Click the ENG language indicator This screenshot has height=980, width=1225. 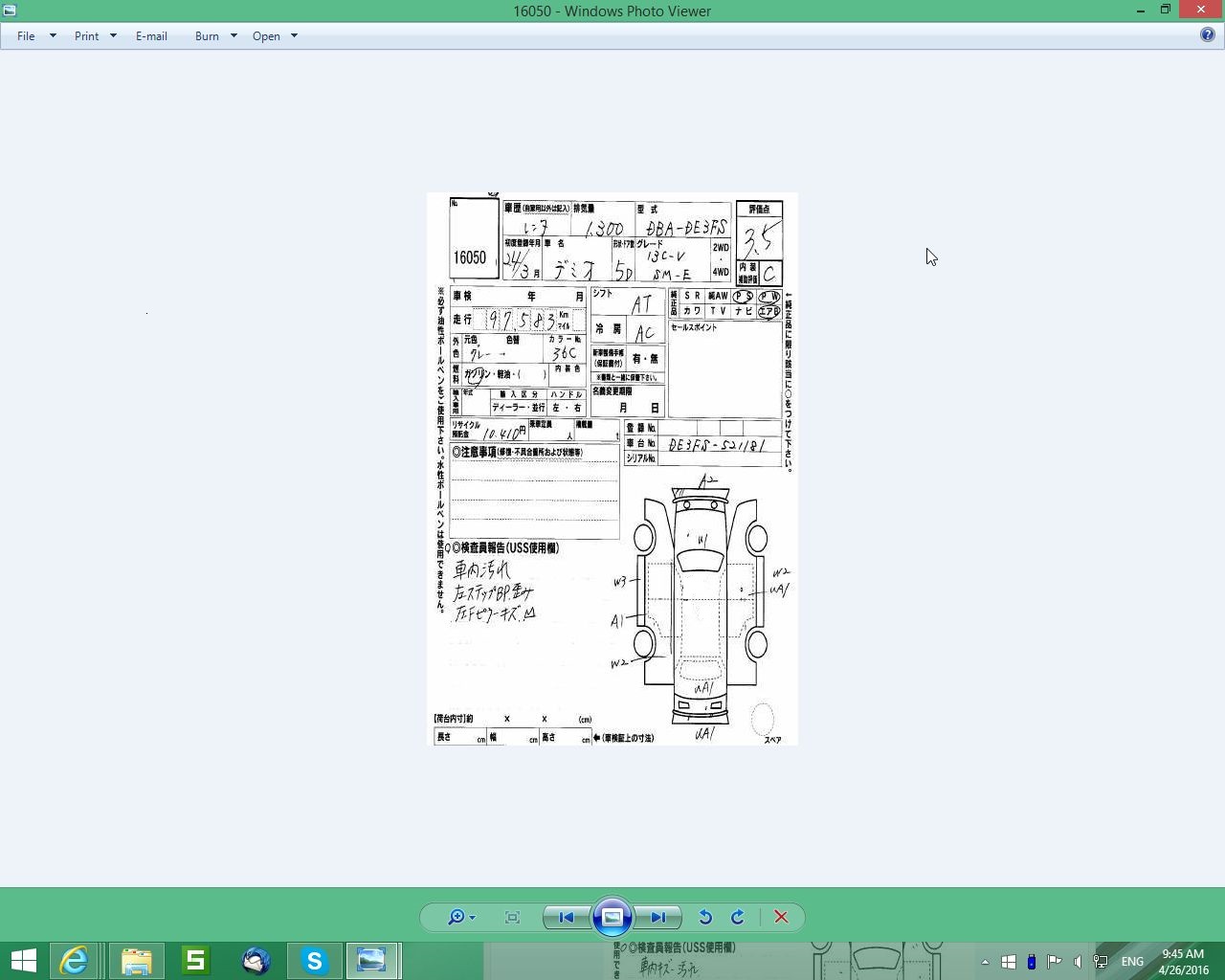pyautogui.click(x=1132, y=961)
